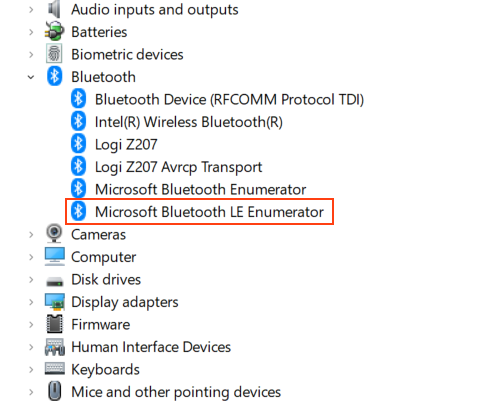Click the Disk drives icon
The height and width of the screenshot is (402, 488).
coord(55,281)
